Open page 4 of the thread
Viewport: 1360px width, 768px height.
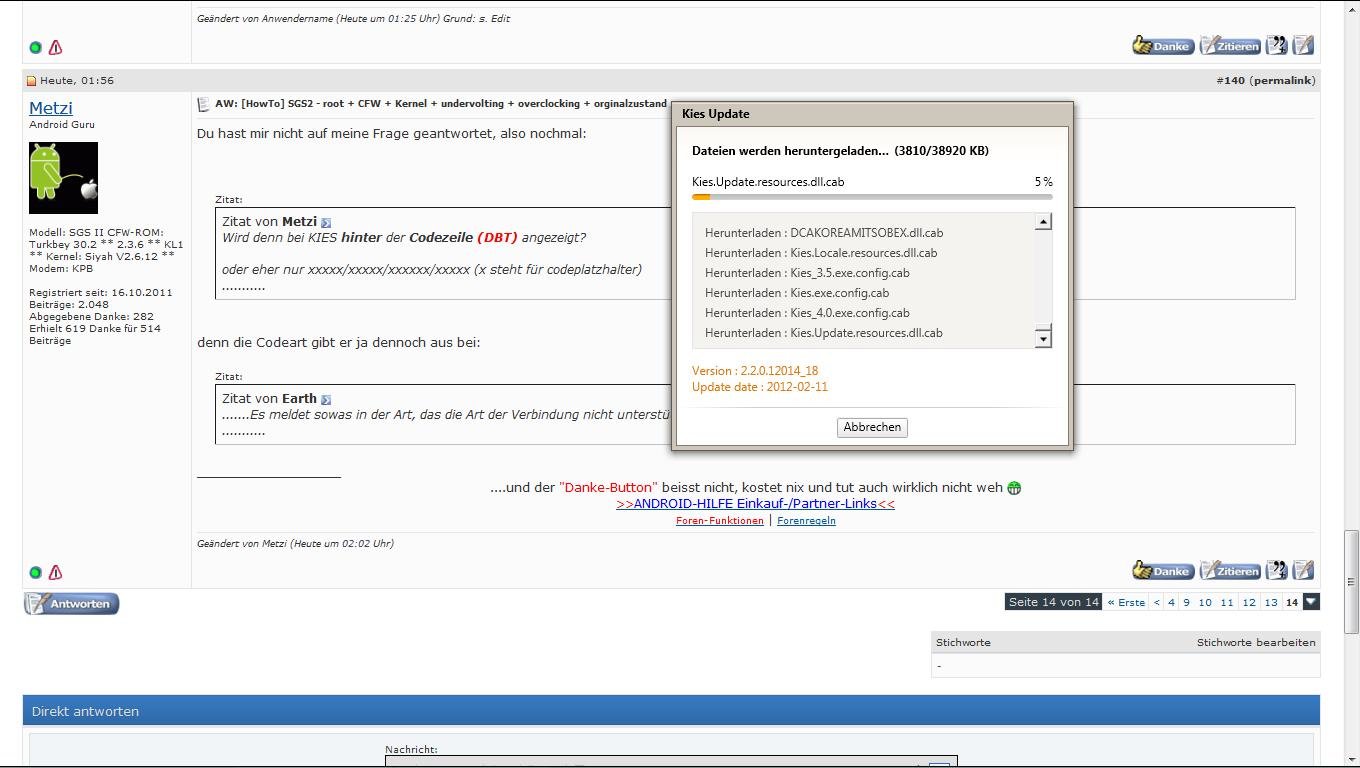click(x=1171, y=602)
